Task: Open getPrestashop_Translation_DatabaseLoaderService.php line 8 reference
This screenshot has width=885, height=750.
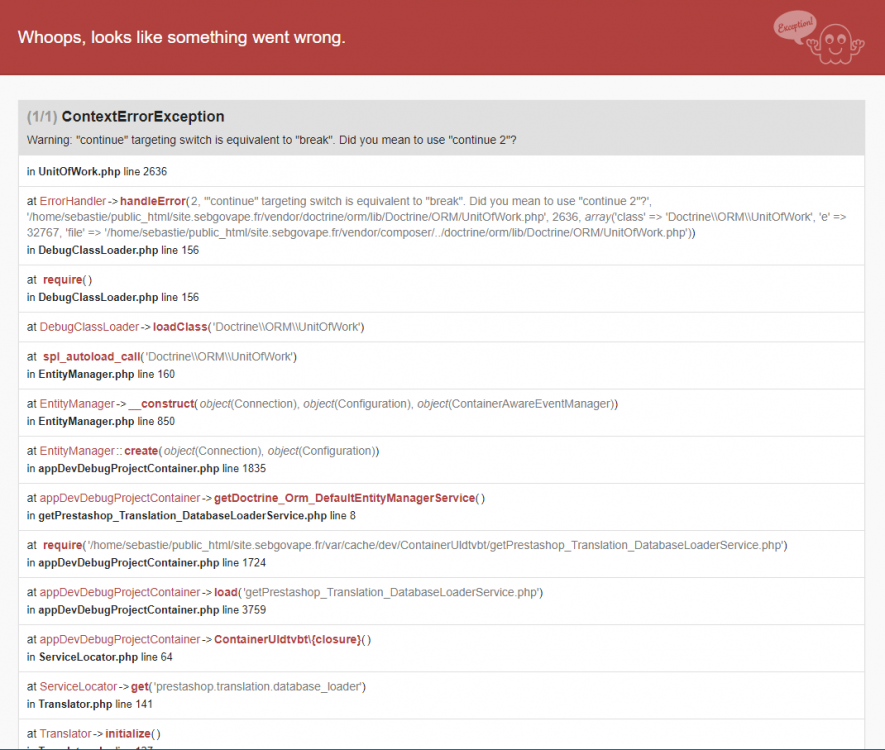Action: tap(191, 515)
